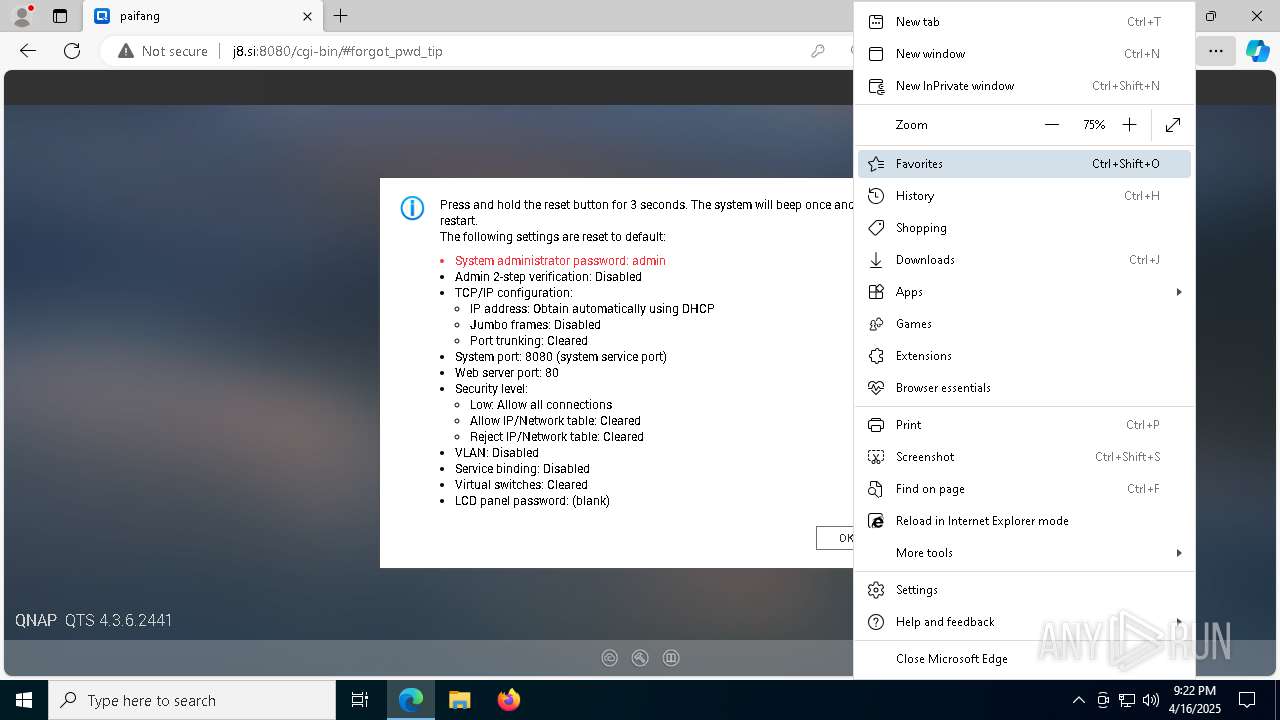This screenshot has height=720, width=1280.
Task: Click the network tray icon
Action: pos(1127,700)
